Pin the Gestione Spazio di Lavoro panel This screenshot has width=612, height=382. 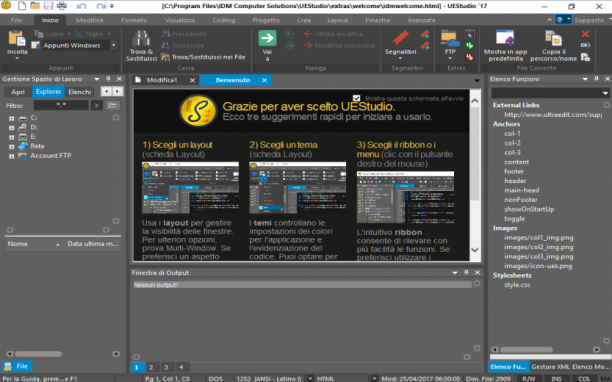click(x=108, y=79)
